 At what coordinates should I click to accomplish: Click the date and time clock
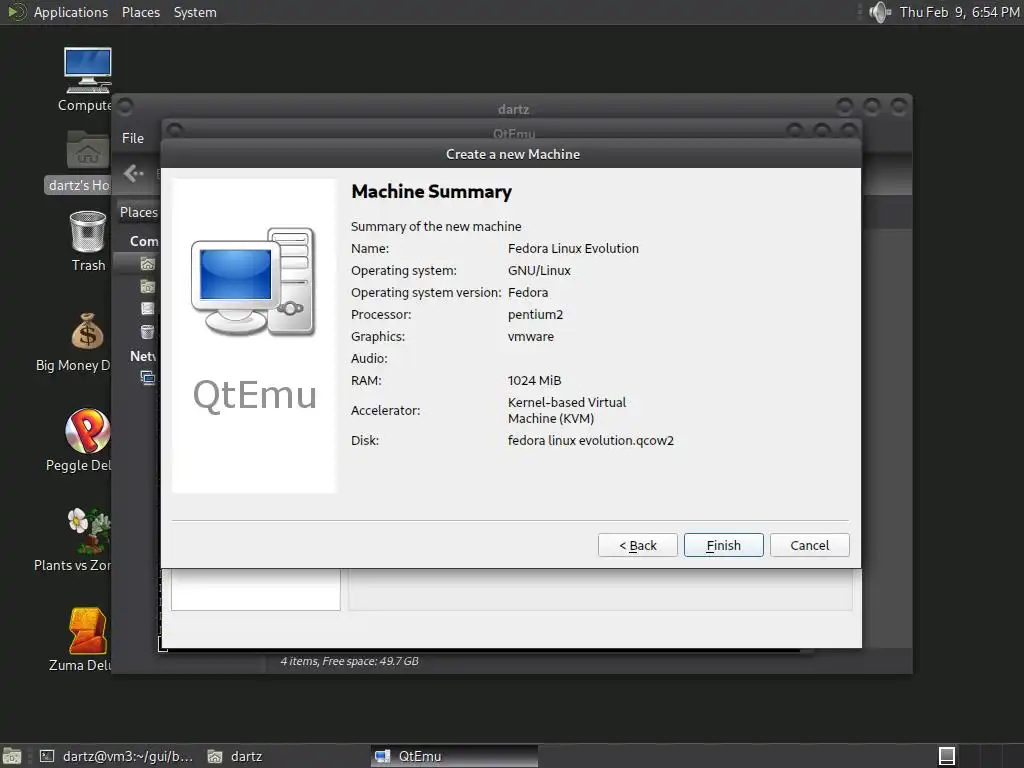(959, 12)
